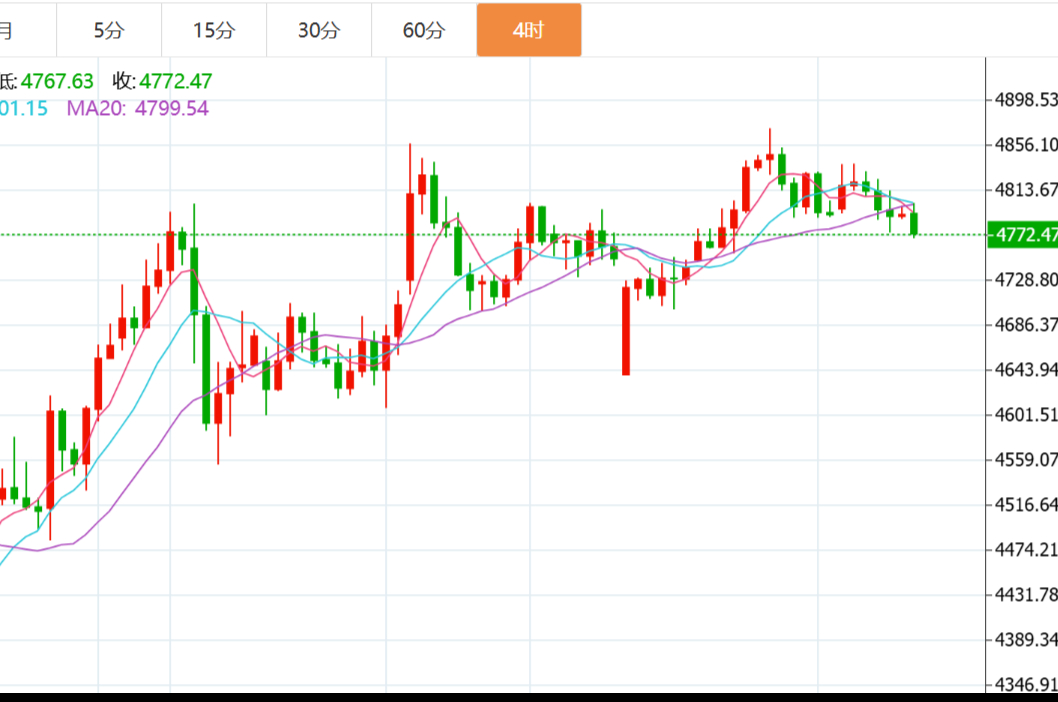Viewport: 1058px width, 702px height.
Task: Pick the 4559.07 price axis label
Action: (1026, 460)
